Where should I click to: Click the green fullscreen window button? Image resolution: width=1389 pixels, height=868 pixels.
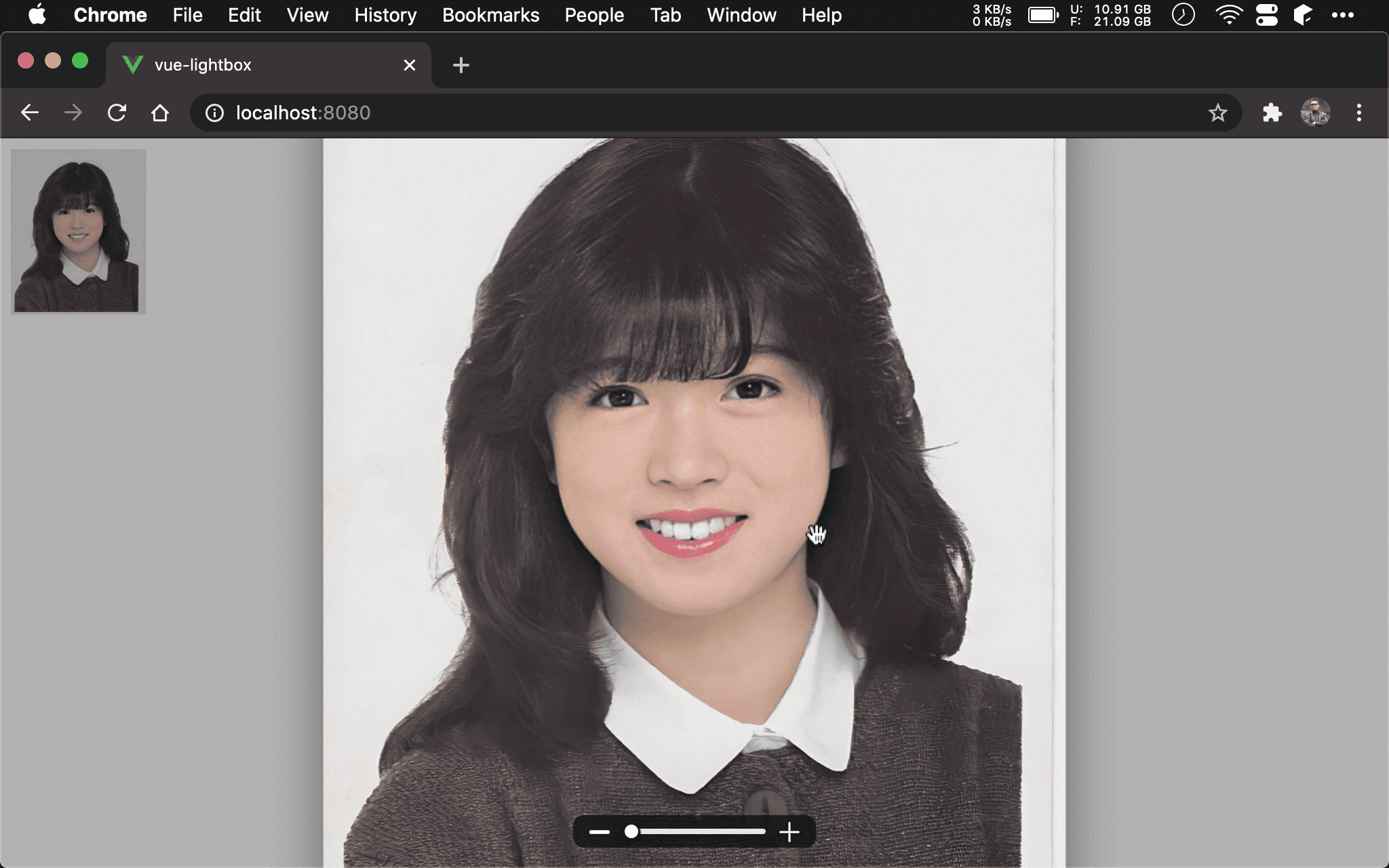click(x=80, y=61)
